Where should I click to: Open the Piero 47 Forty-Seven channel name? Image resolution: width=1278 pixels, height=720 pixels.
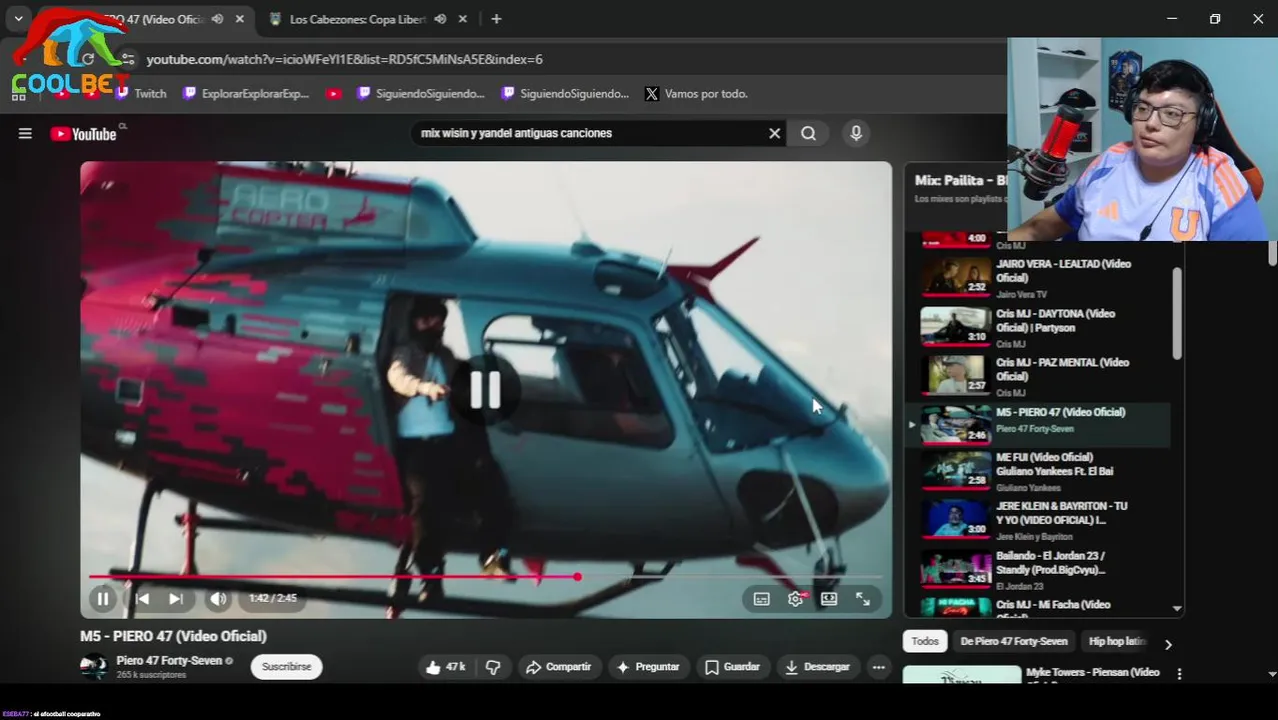coord(169,661)
